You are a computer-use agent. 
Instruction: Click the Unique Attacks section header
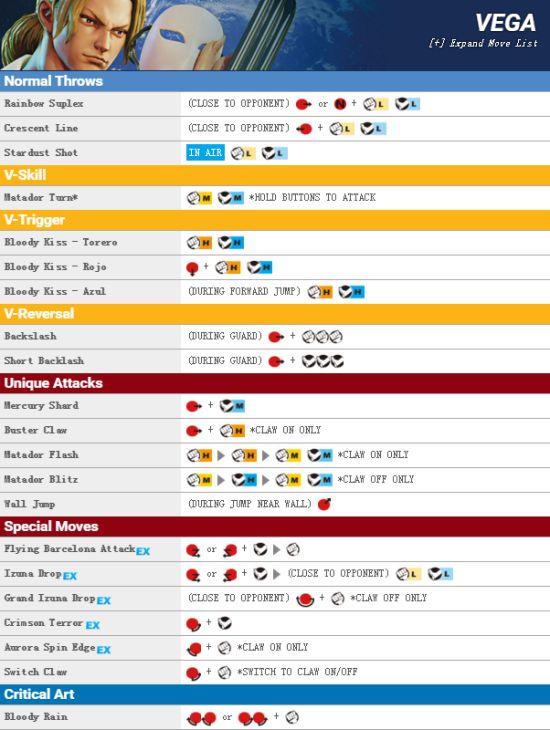tap(275, 383)
